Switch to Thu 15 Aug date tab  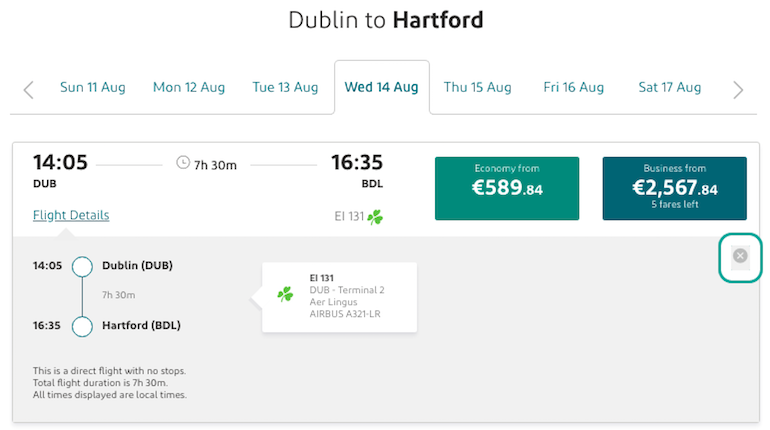(x=478, y=87)
